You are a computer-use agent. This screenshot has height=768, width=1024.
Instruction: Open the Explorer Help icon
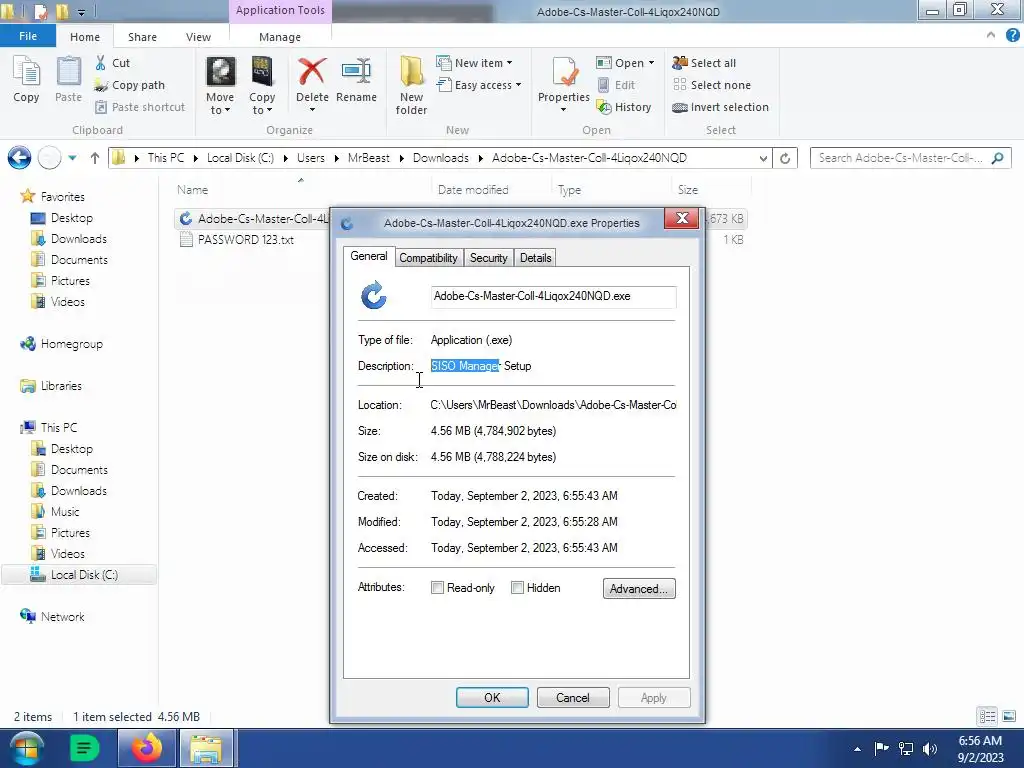1012,36
